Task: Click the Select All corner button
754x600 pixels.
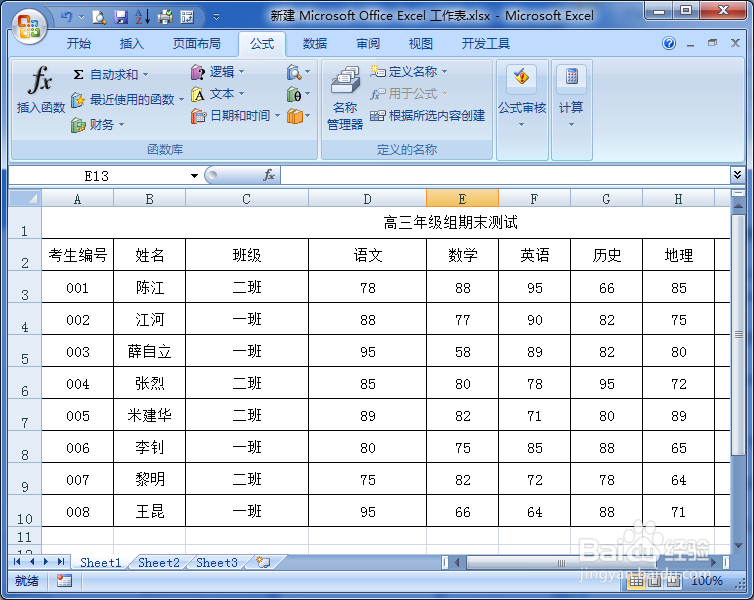Action: tap(25, 198)
